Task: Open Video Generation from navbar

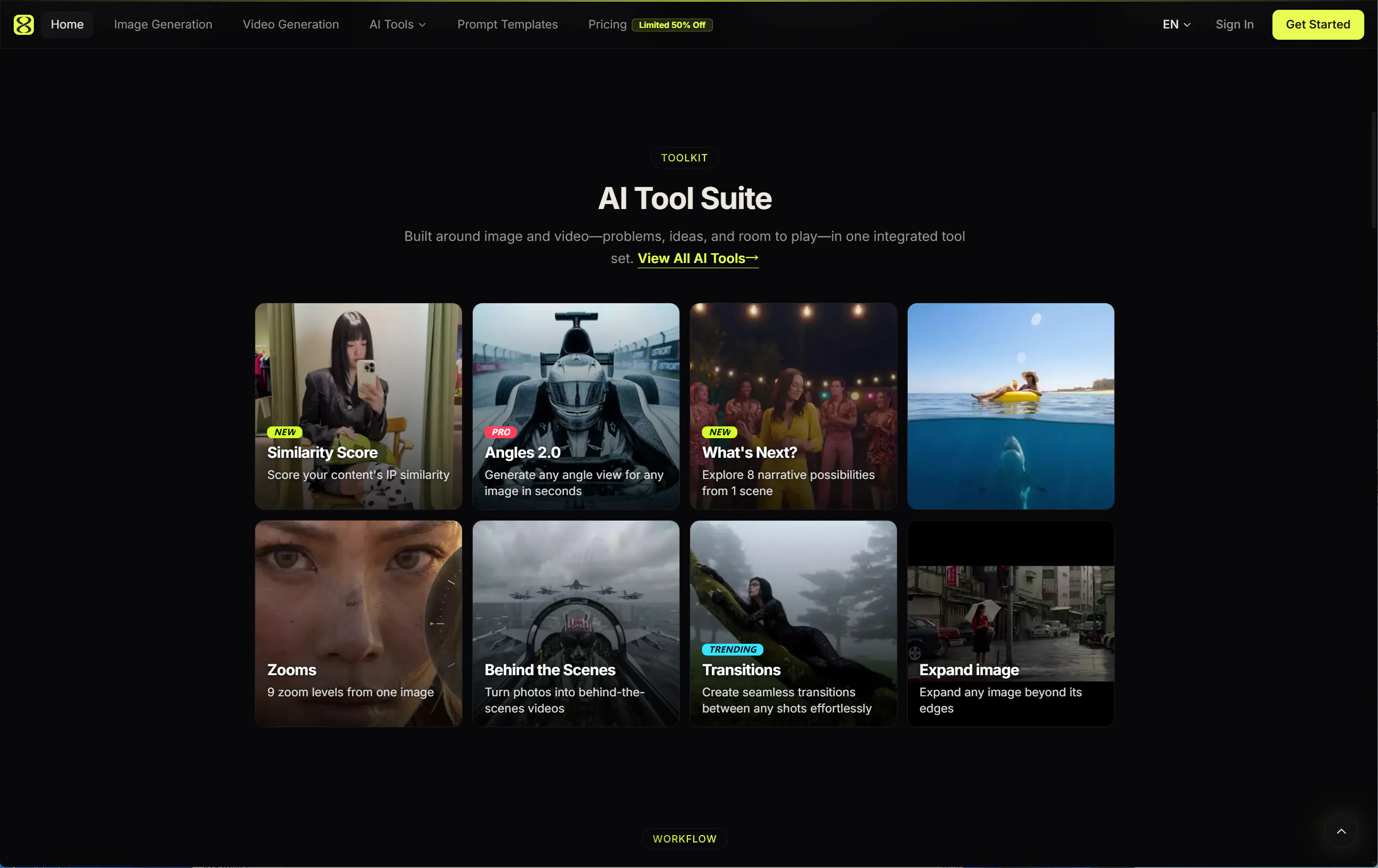Action: coord(291,25)
